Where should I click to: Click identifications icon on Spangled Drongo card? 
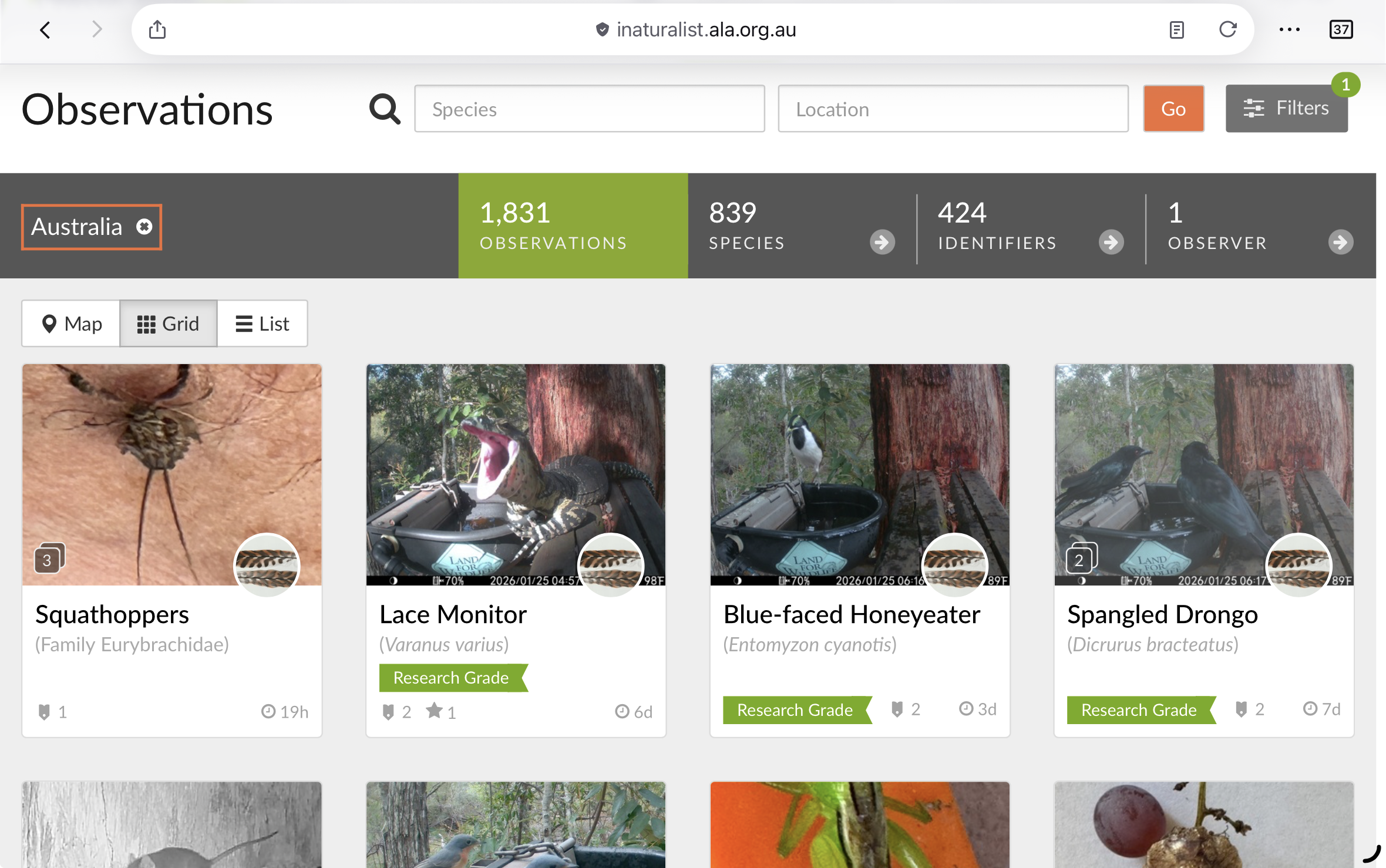pos(1240,709)
